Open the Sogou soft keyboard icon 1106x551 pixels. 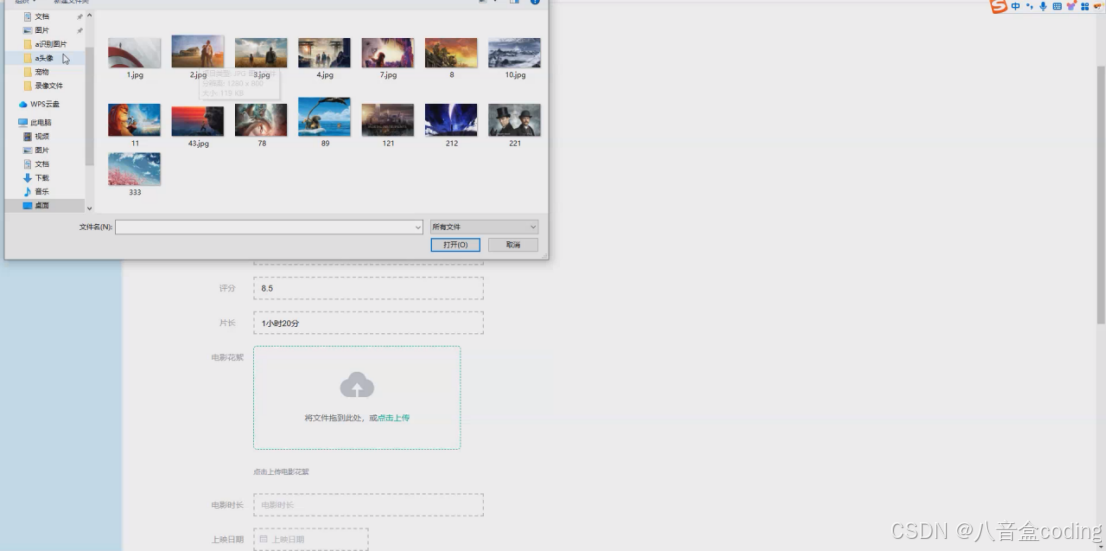1057,6
